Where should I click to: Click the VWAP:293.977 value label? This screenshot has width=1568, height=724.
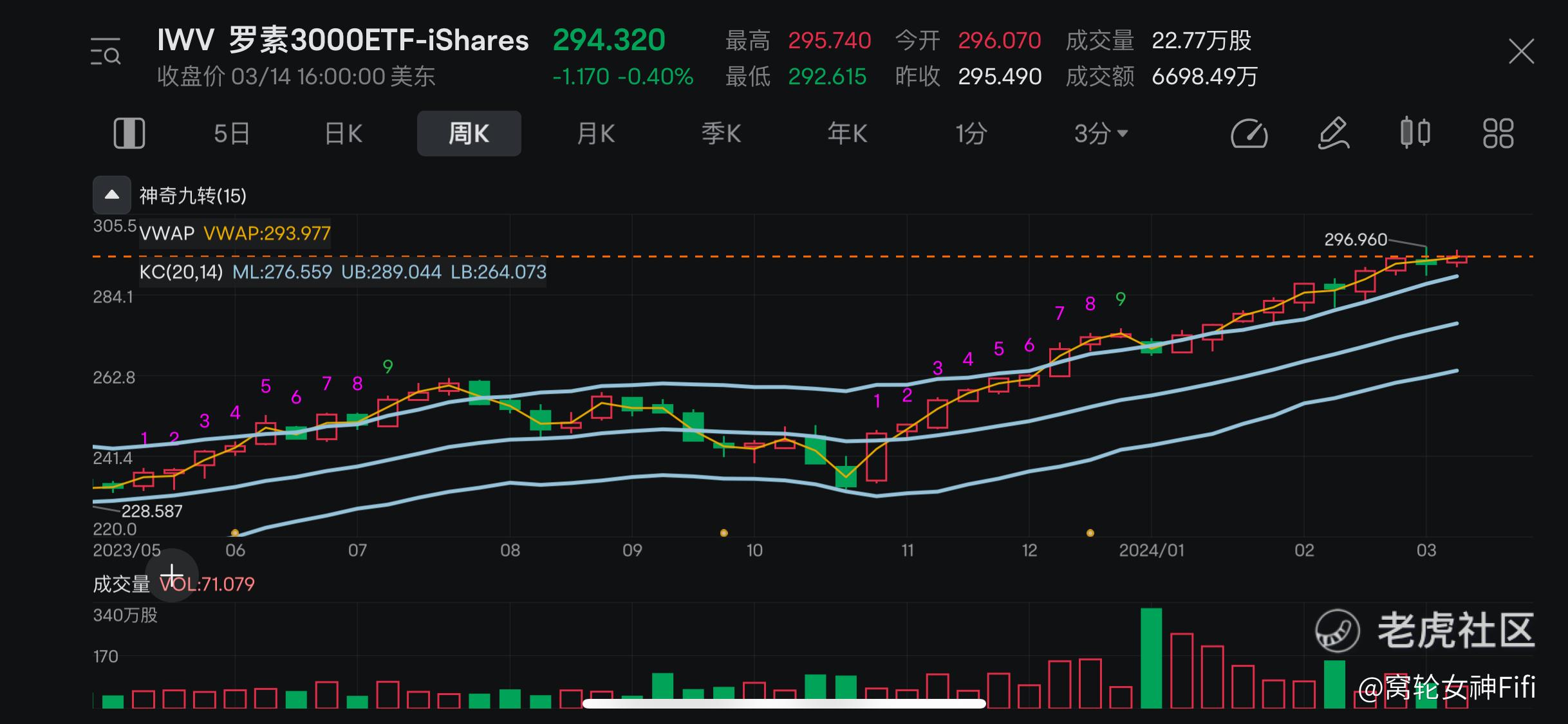(267, 233)
